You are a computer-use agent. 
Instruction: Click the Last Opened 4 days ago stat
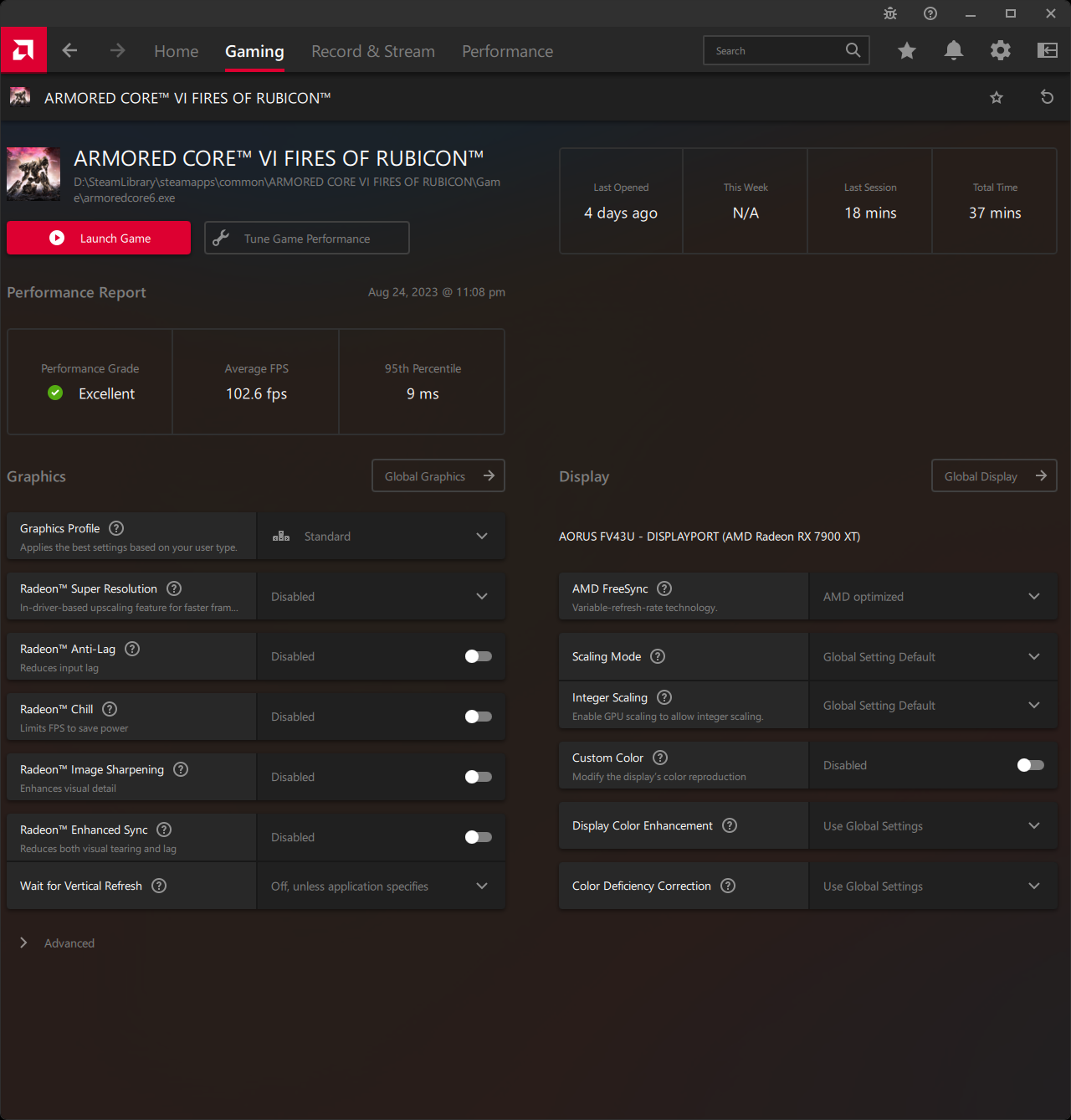(621, 201)
